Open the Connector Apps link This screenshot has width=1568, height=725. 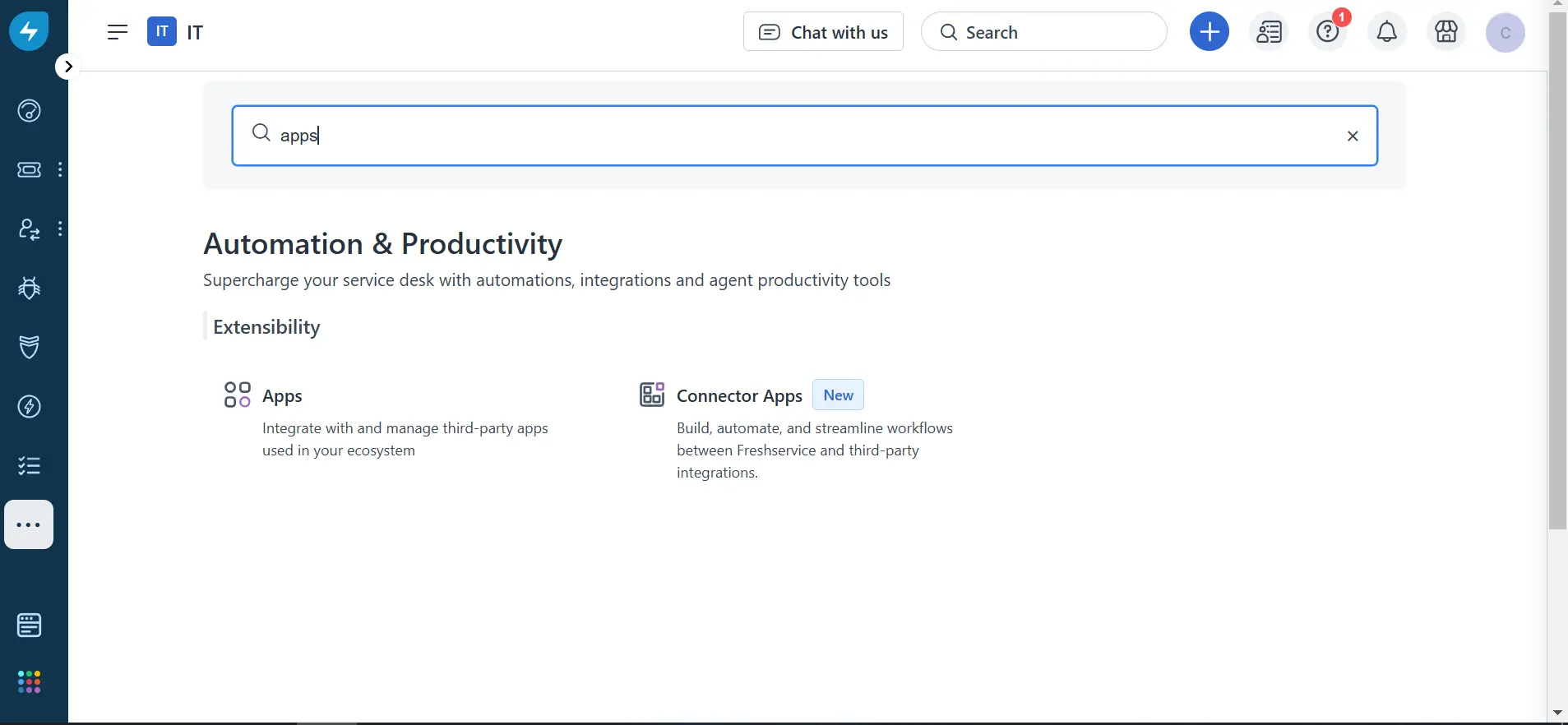coord(739,396)
